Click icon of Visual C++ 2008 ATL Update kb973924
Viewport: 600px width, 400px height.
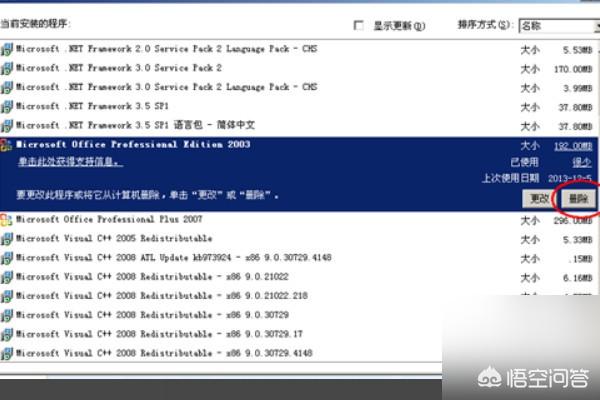[7, 258]
